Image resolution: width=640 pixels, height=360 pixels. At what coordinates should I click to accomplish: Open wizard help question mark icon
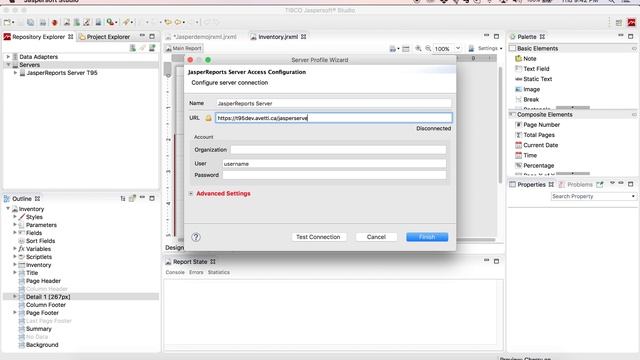click(196, 237)
